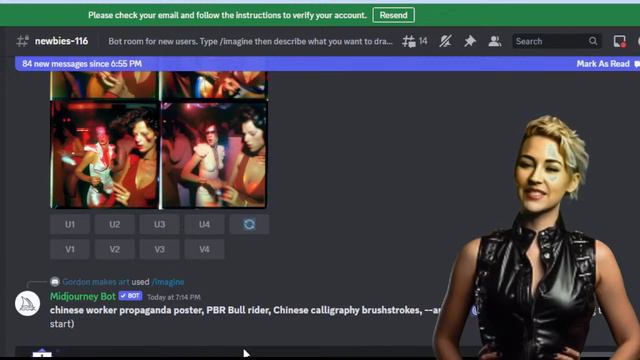Open the inbox icon beside search

coord(620,41)
